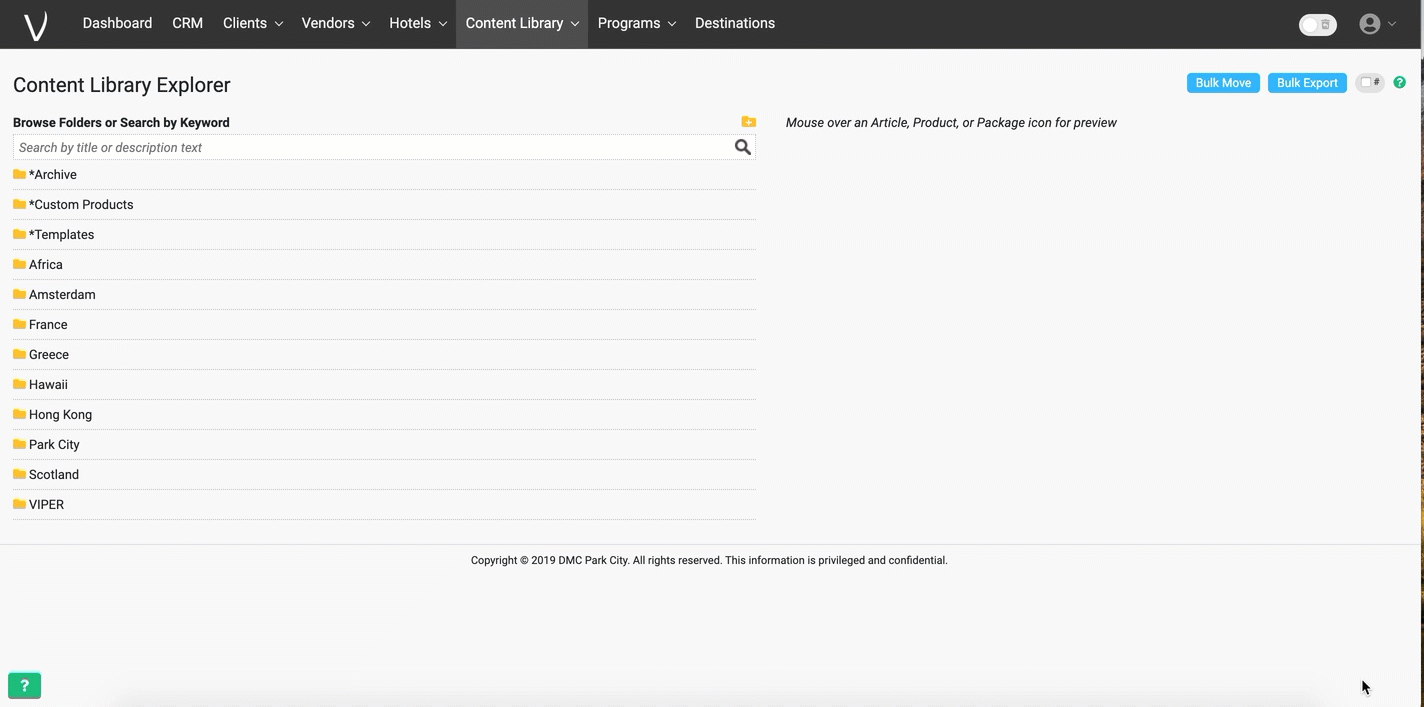Expand the Vendors dropdown menu
The width and height of the screenshot is (1424, 707).
(336, 23)
